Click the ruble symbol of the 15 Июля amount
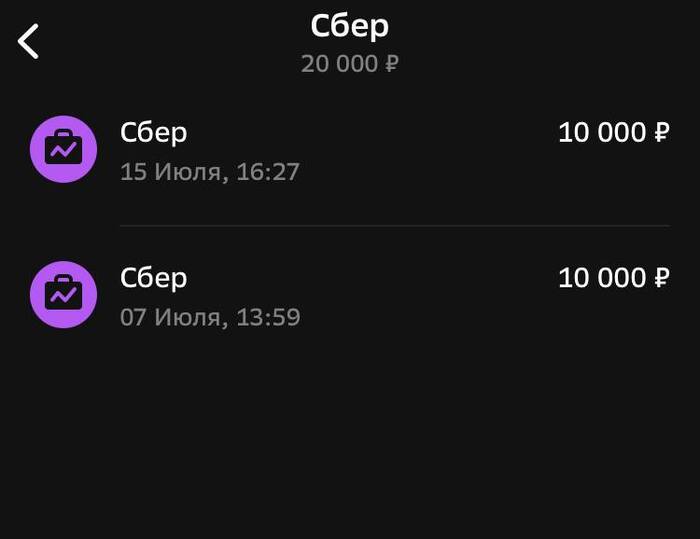This screenshot has width=700, height=539. pyautogui.click(x=662, y=133)
